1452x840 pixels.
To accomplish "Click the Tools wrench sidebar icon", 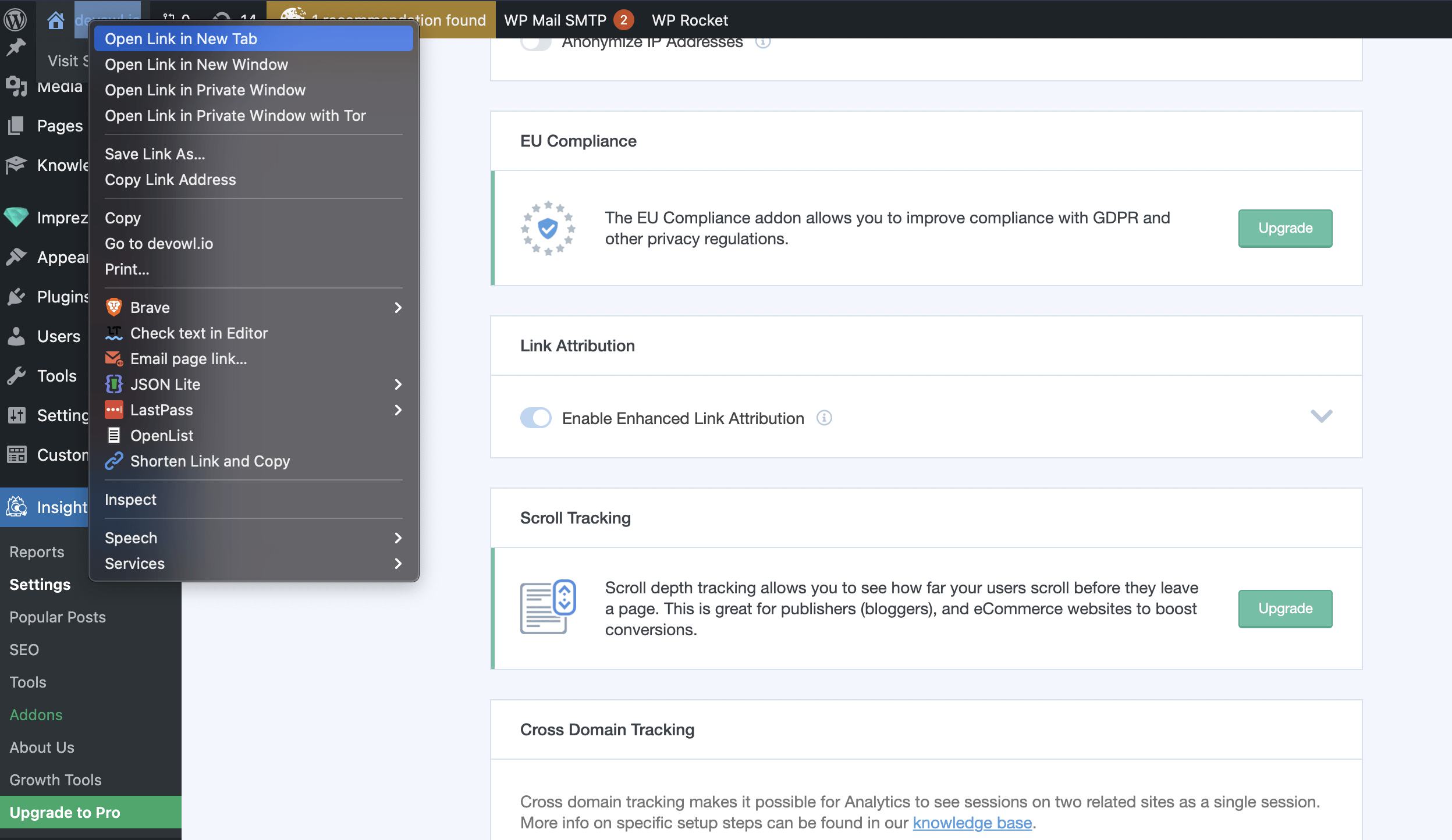I will coord(16,376).
